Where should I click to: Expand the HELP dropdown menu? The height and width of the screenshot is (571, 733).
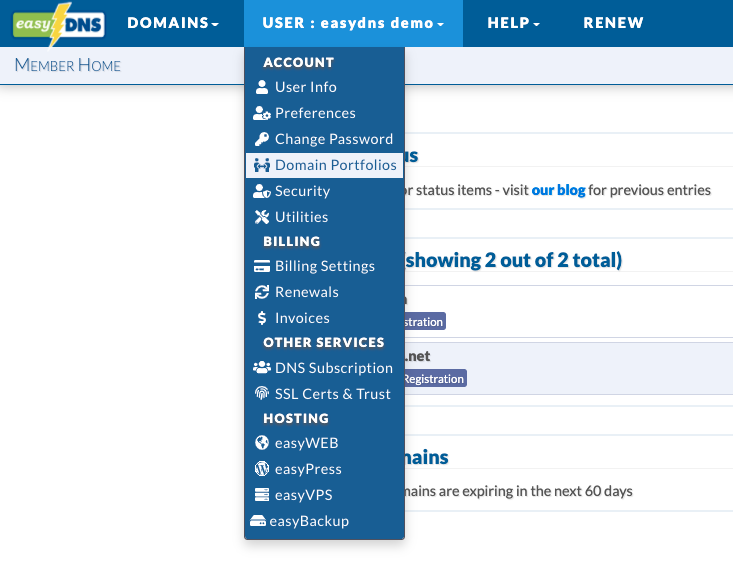[513, 23]
